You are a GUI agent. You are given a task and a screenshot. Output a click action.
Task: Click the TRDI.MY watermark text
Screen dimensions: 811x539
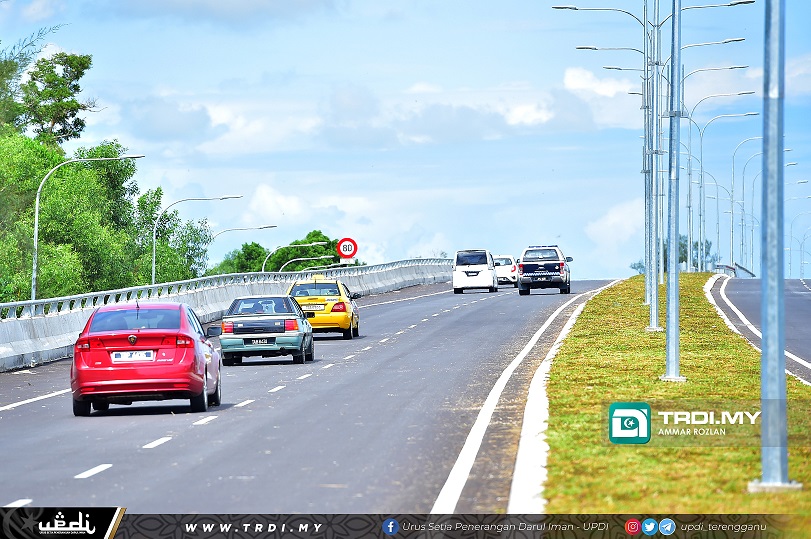coord(708,417)
